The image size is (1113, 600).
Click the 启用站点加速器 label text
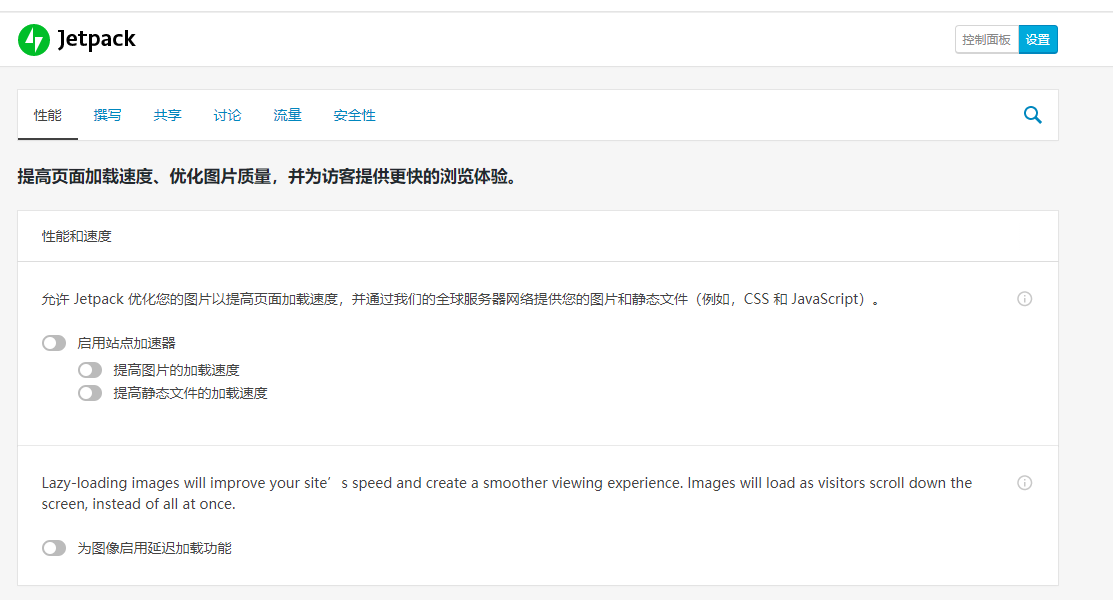[126, 343]
